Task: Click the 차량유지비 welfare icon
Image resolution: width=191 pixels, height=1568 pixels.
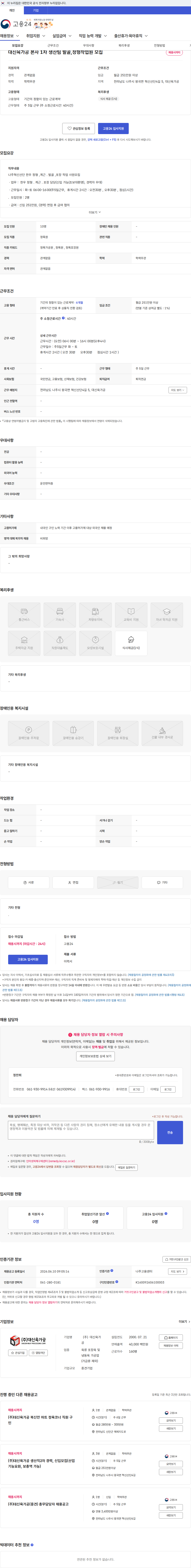Action: 95,615
